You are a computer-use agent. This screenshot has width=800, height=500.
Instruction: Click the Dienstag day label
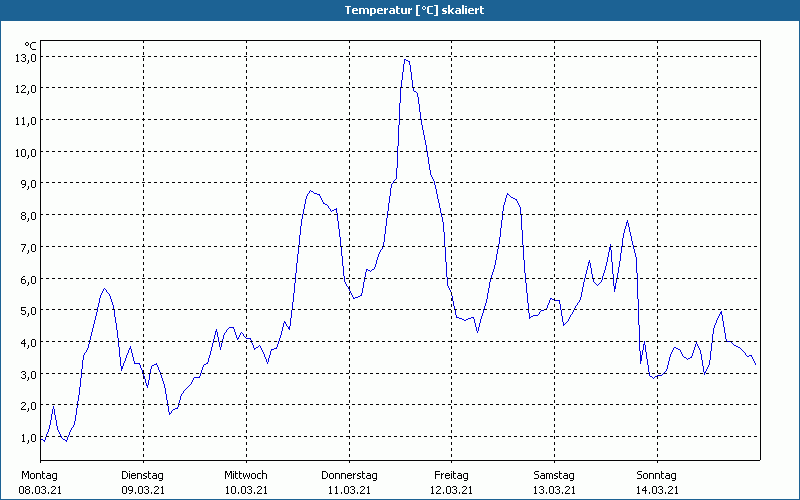[142, 476]
